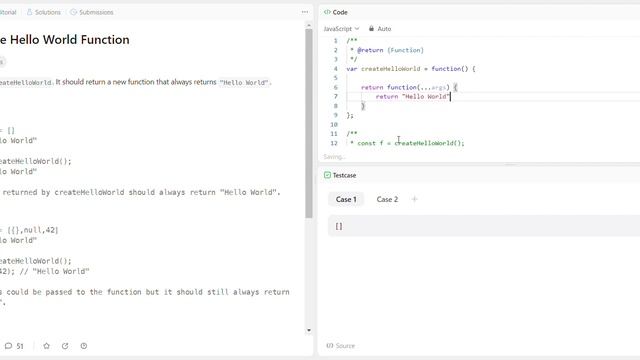Screen dimensions: 640x360
Task: Select the Testcase tab
Action: [x=340, y=175]
